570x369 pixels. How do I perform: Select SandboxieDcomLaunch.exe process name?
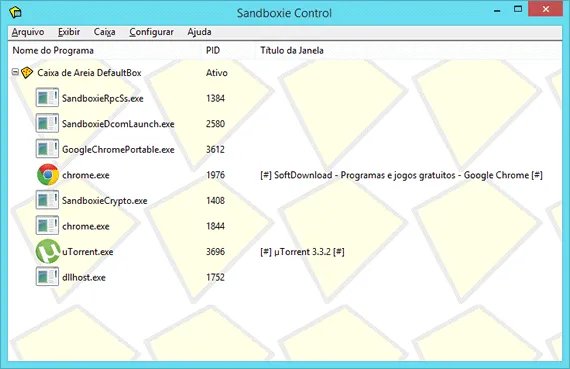[118, 124]
